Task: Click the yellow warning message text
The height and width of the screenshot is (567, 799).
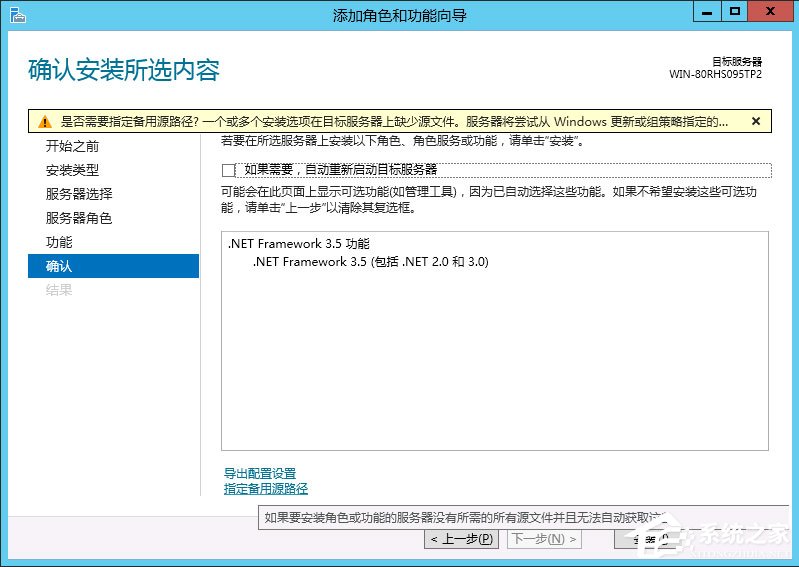Action: tap(390, 122)
